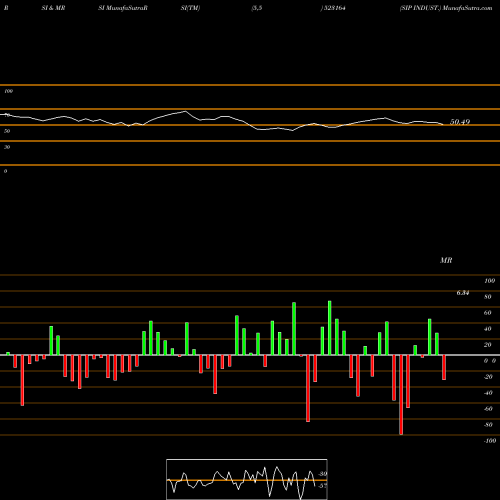Click the 100 axis label of RSI panel
Image resolution: width=500 pixels, height=500 pixels.
[x=9, y=91]
